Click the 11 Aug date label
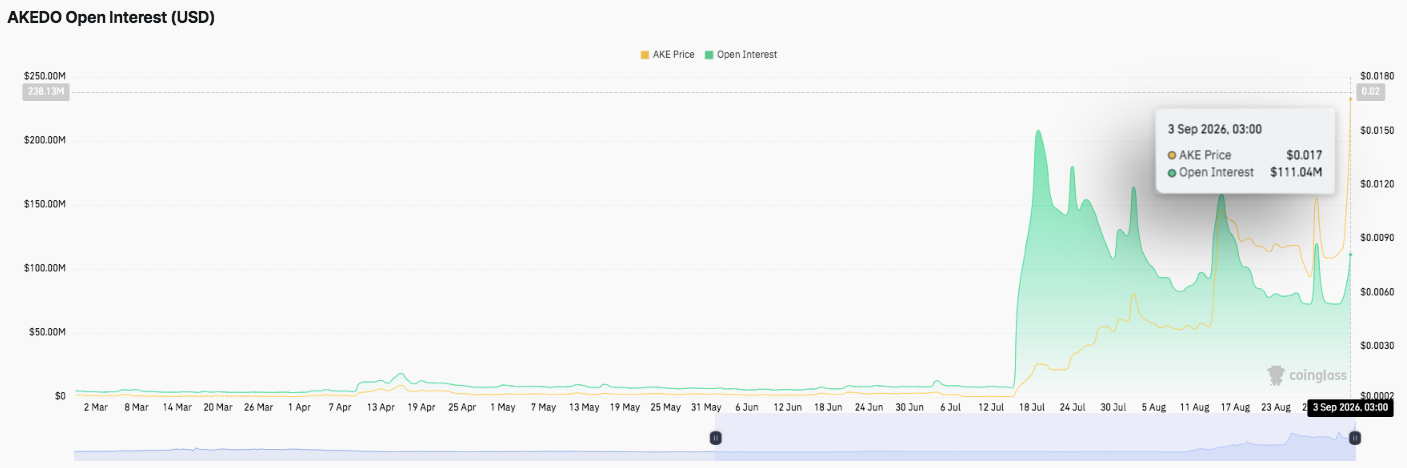The height and width of the screenshot is (468, 1407). 1194,407
